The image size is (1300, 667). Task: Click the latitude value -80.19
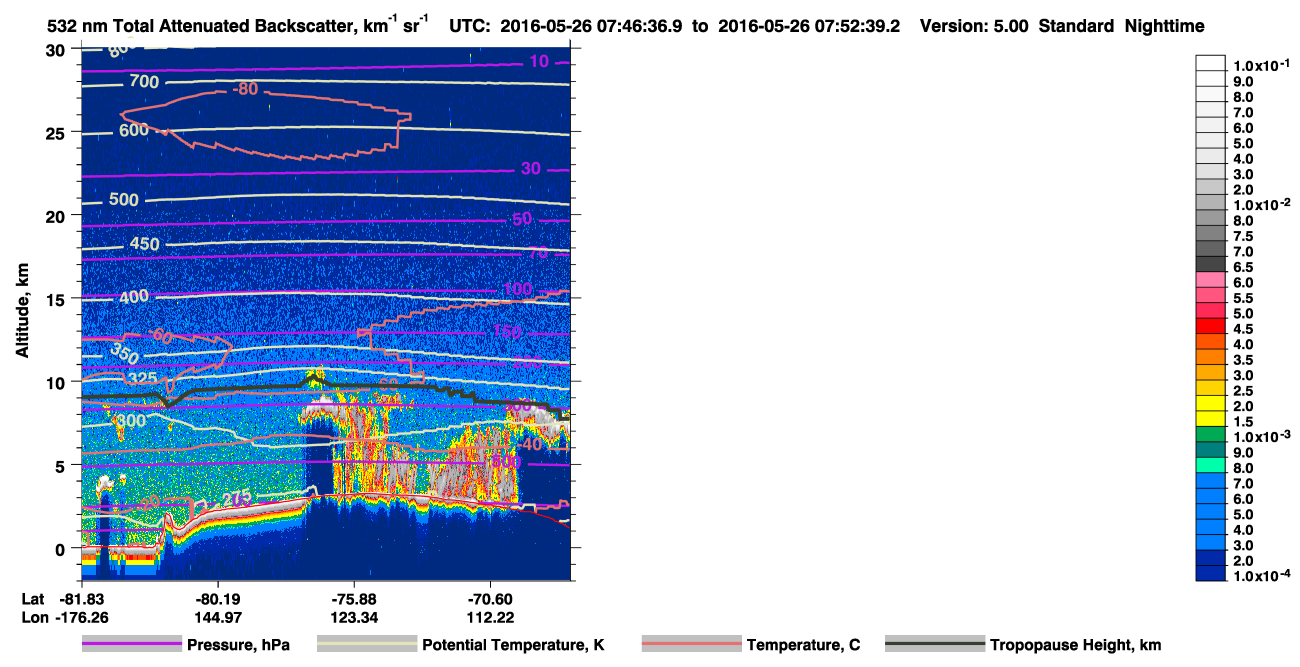click(x=217, y=598)
